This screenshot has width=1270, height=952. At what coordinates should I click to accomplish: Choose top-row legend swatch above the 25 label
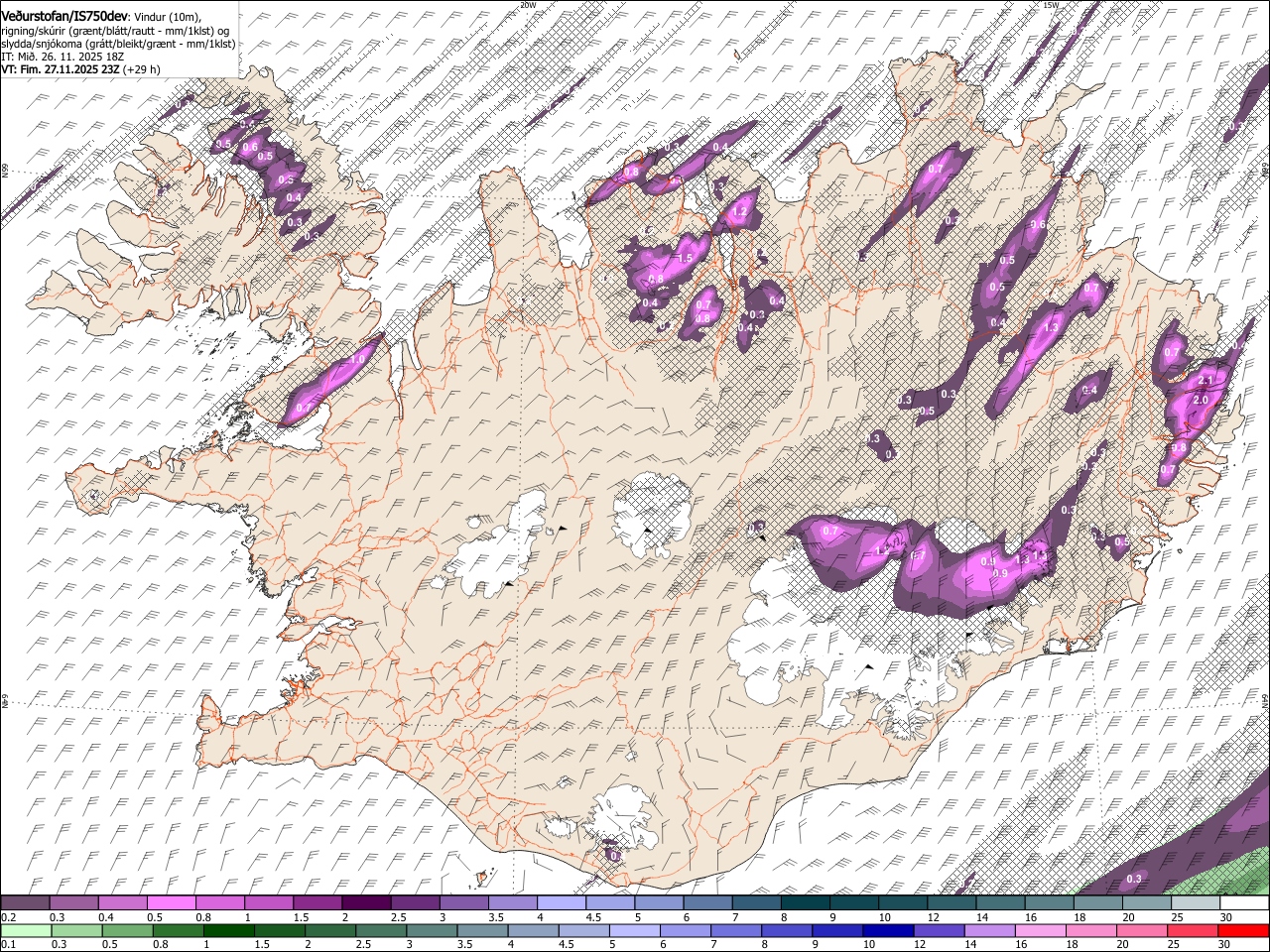tap(1196, 903)
